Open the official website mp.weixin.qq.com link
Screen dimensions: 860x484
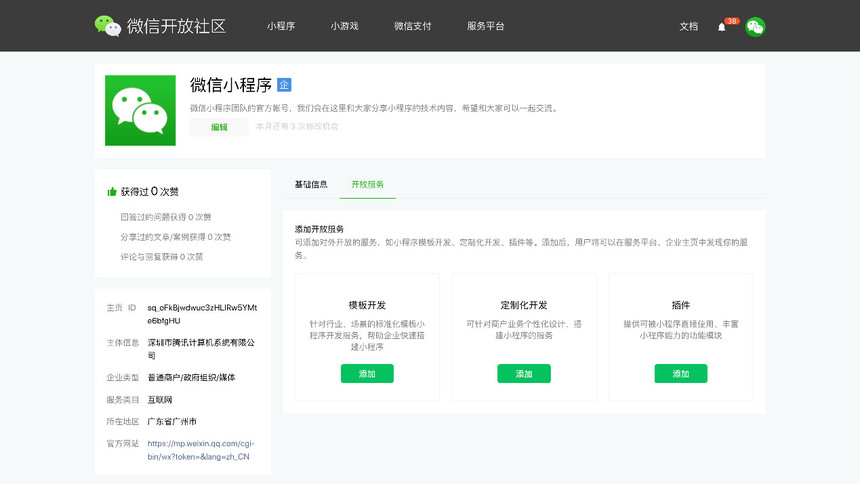tap(201, 450)
